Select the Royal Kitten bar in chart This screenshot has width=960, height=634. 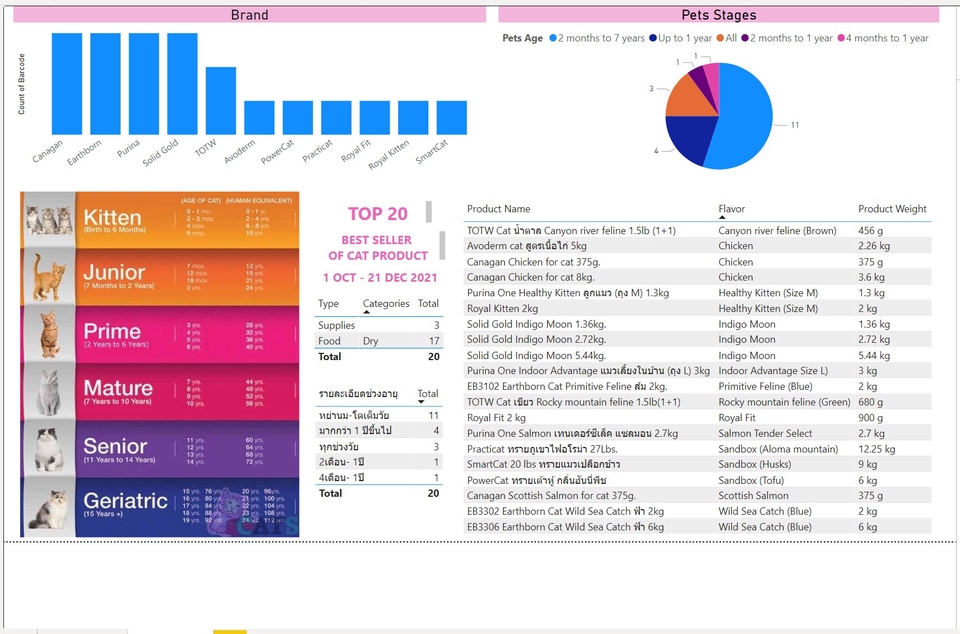413,118
